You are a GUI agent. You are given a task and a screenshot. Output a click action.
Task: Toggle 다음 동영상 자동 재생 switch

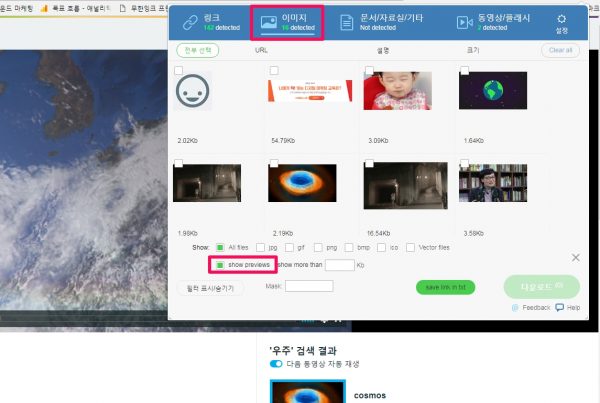276,364
